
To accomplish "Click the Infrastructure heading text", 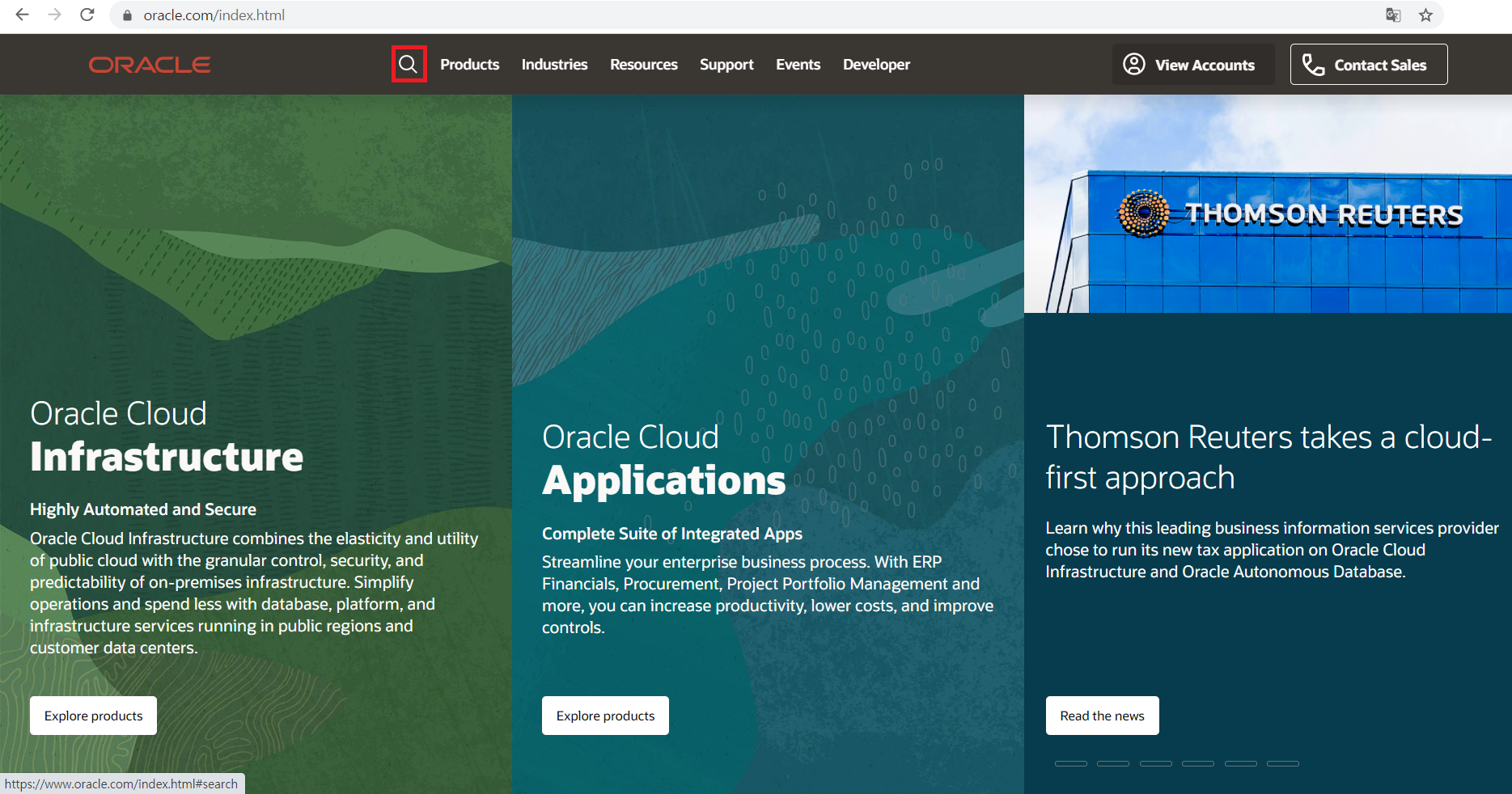I will (167, 457).
